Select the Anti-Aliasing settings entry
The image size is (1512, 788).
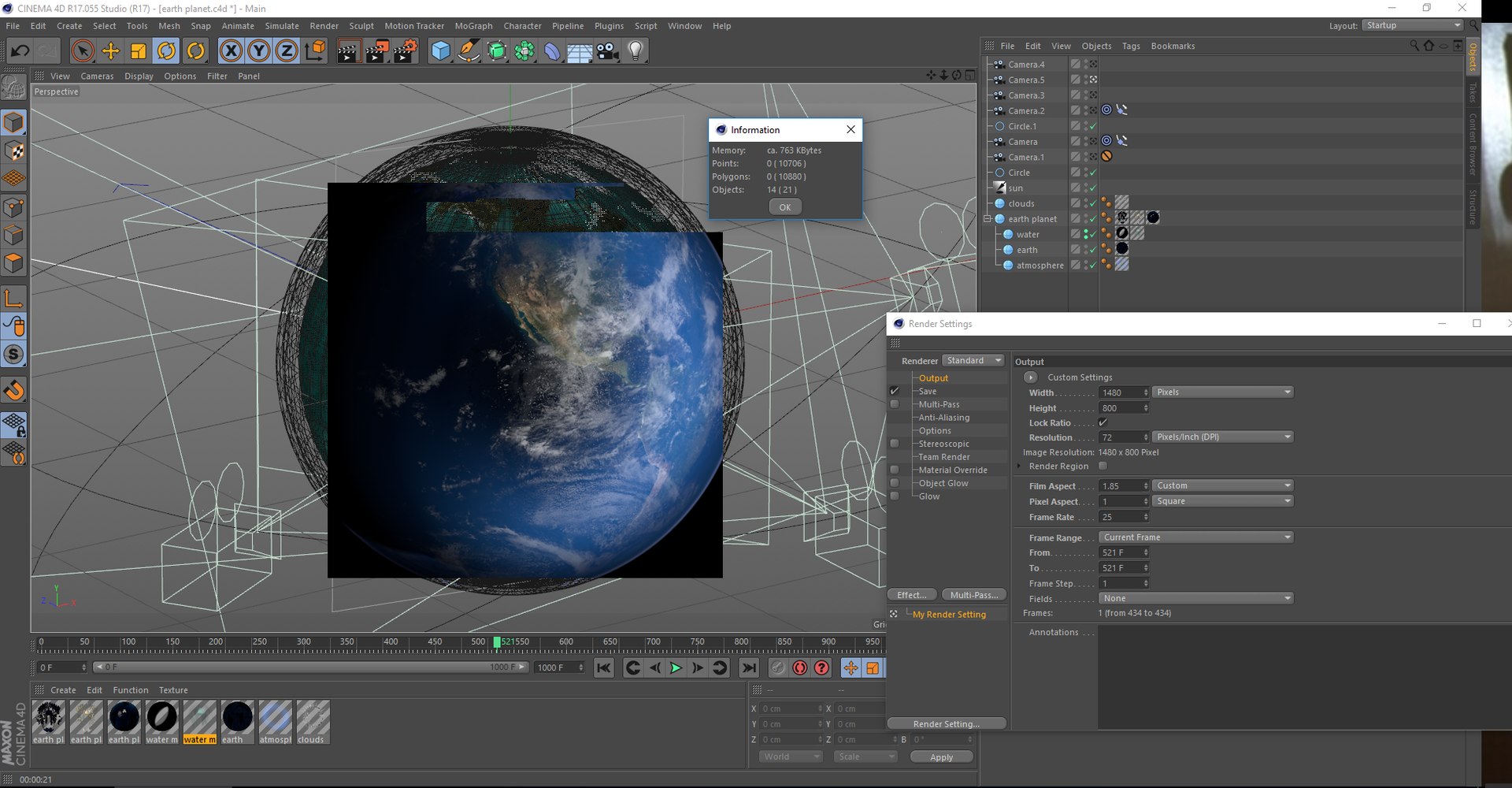(943, 418)
